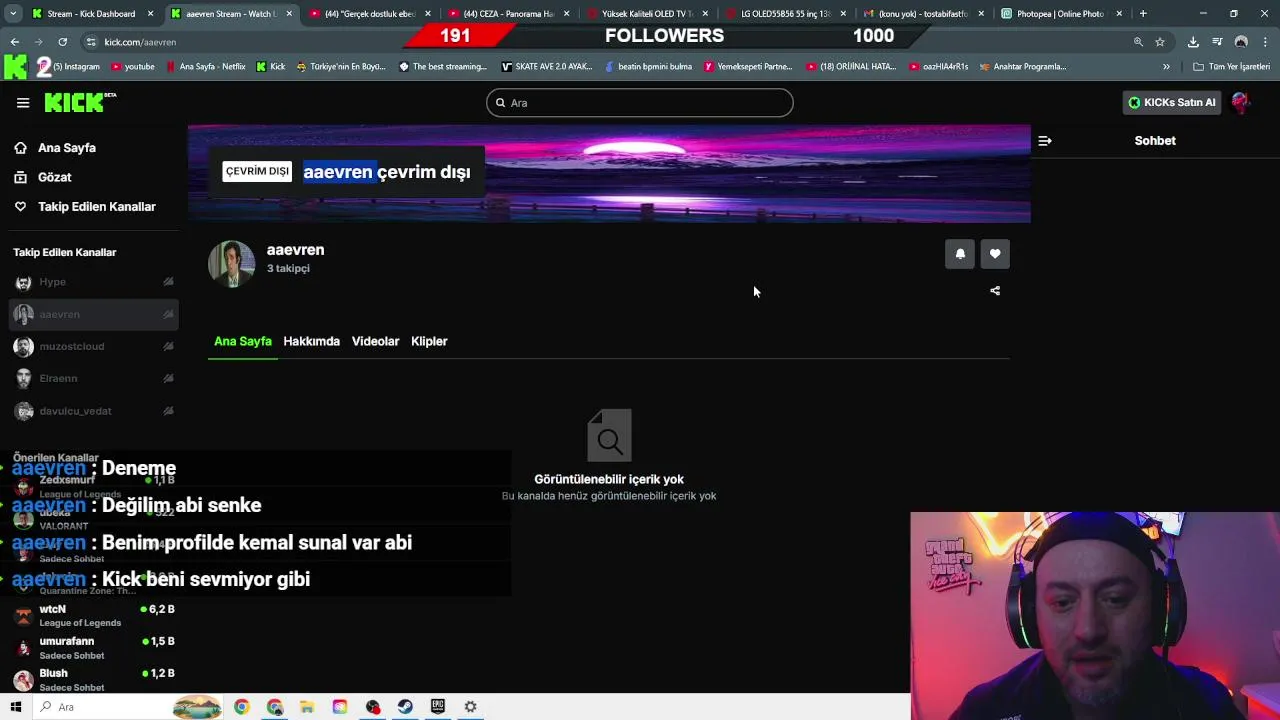This screenshot has width=1280, height=720.
Task: Open the beatin bpmini bulma bookmark
Action: click(648, 67)
